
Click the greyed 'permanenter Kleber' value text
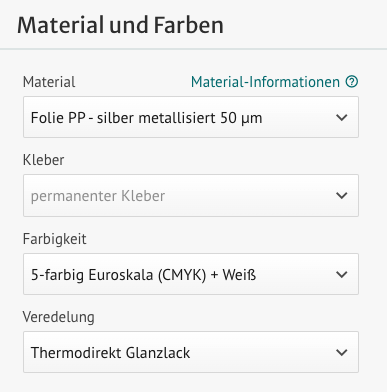[98, 196]
